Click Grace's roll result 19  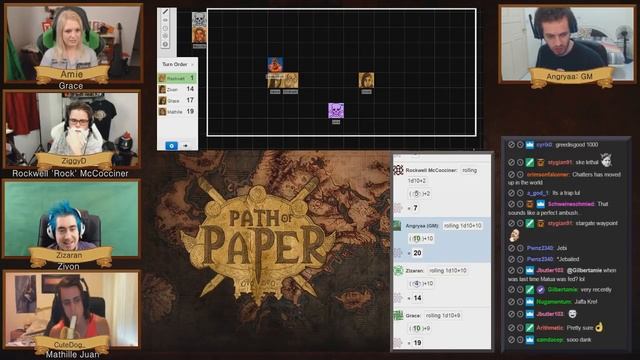[x=417, y=343]
